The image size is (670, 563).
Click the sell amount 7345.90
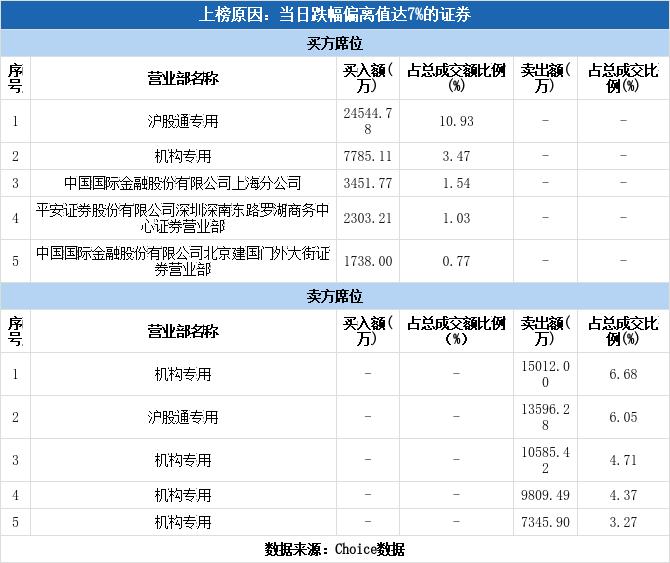pyautogui.click(x=545, y=522)
